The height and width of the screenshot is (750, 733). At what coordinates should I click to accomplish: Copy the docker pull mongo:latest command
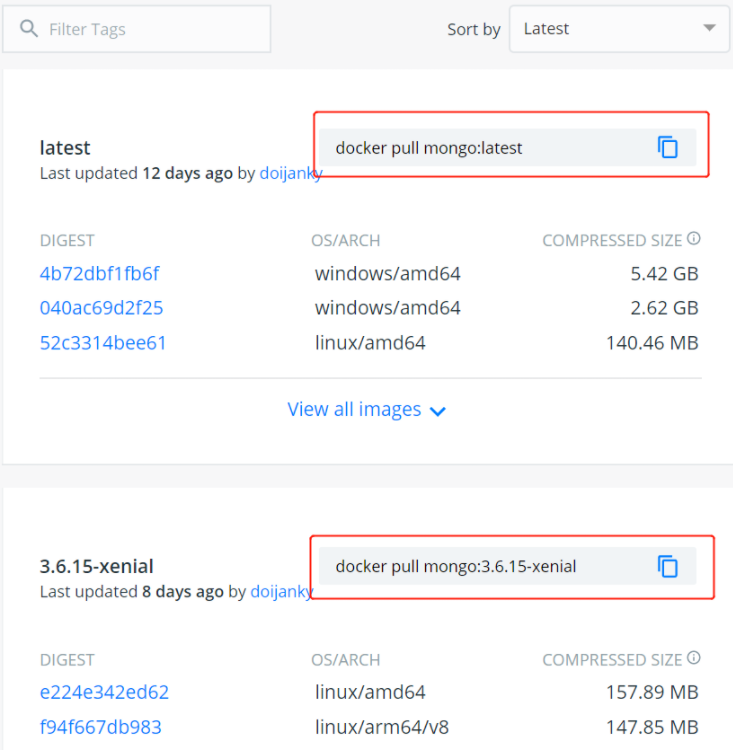[667, 147]
